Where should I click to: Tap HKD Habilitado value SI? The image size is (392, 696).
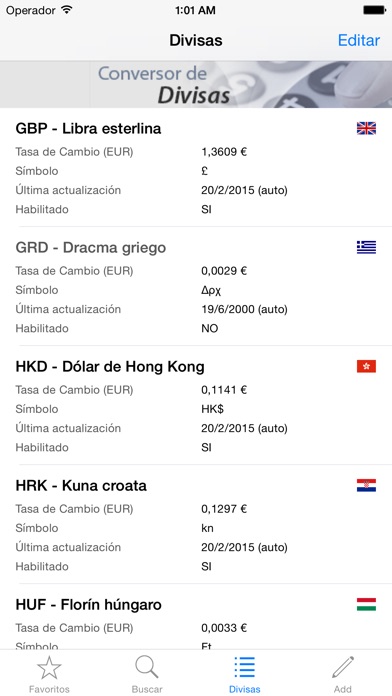point(206,447)
